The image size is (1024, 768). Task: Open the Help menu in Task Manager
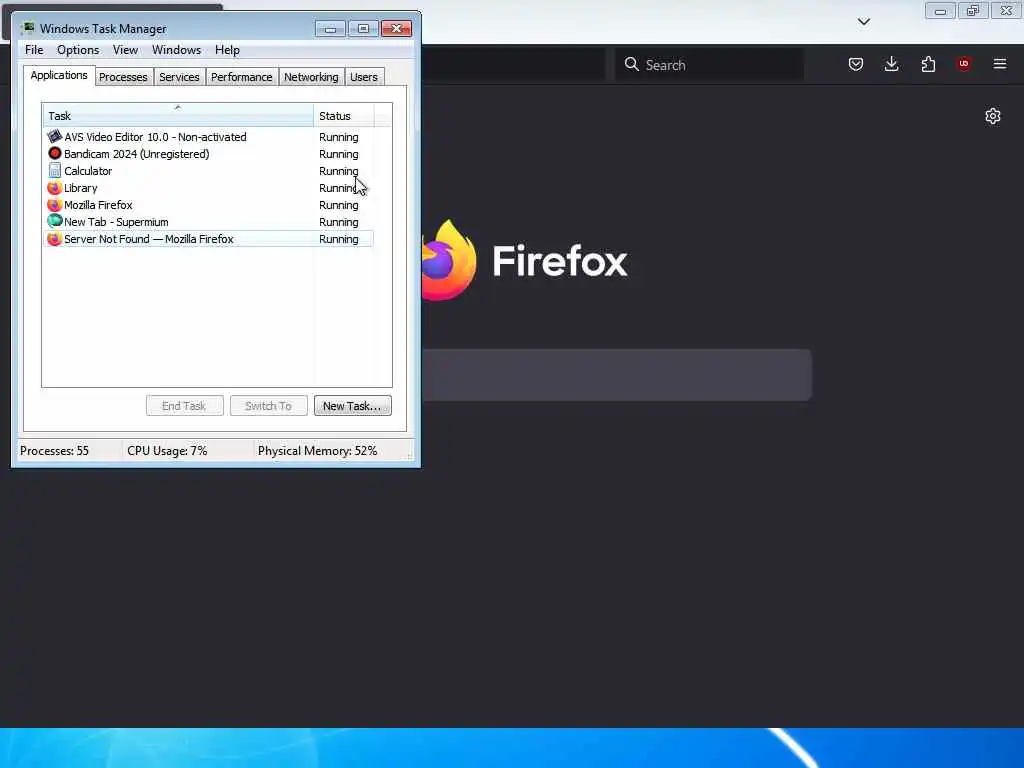tap(227, 50)
